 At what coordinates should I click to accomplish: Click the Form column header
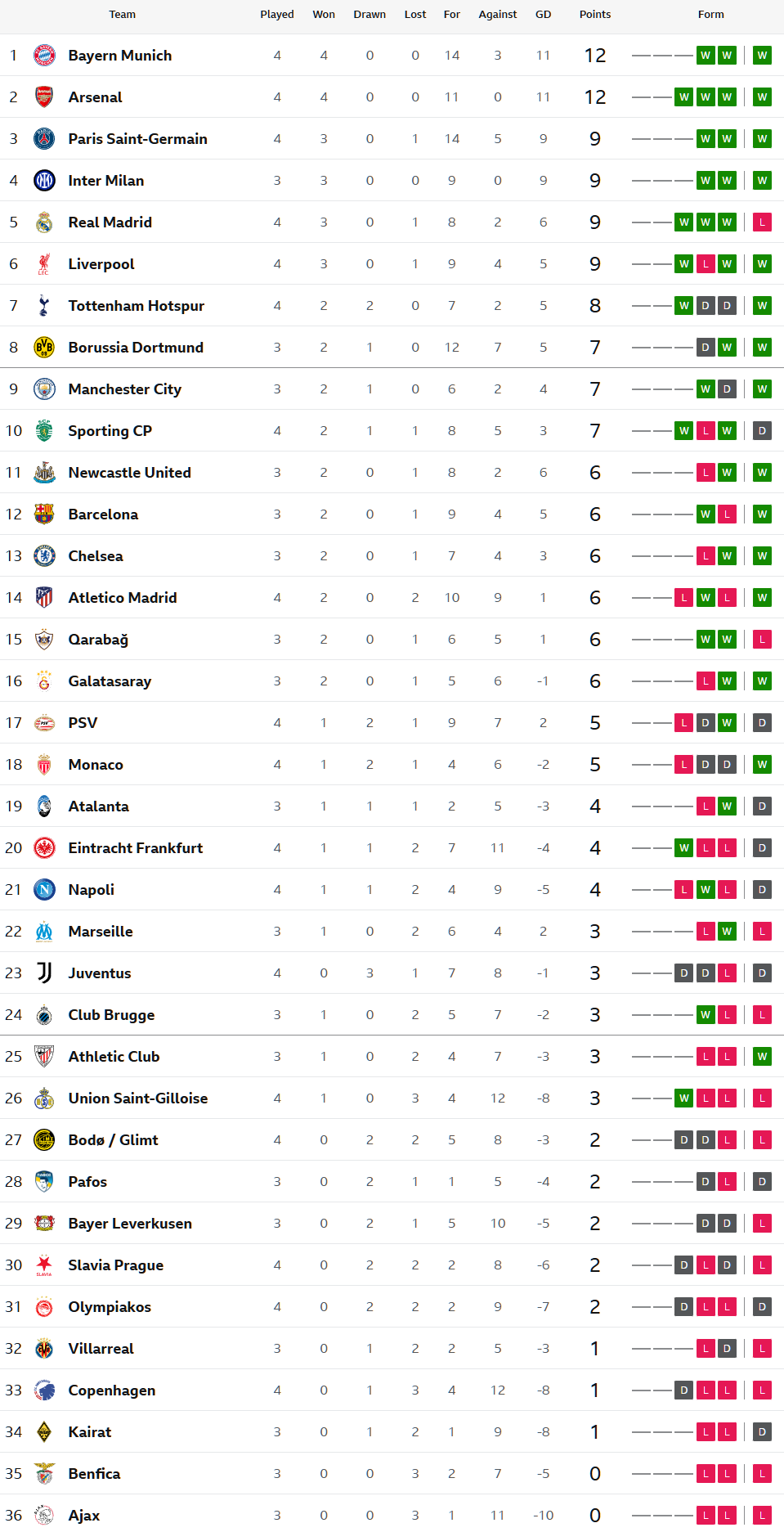coord(710,15)
